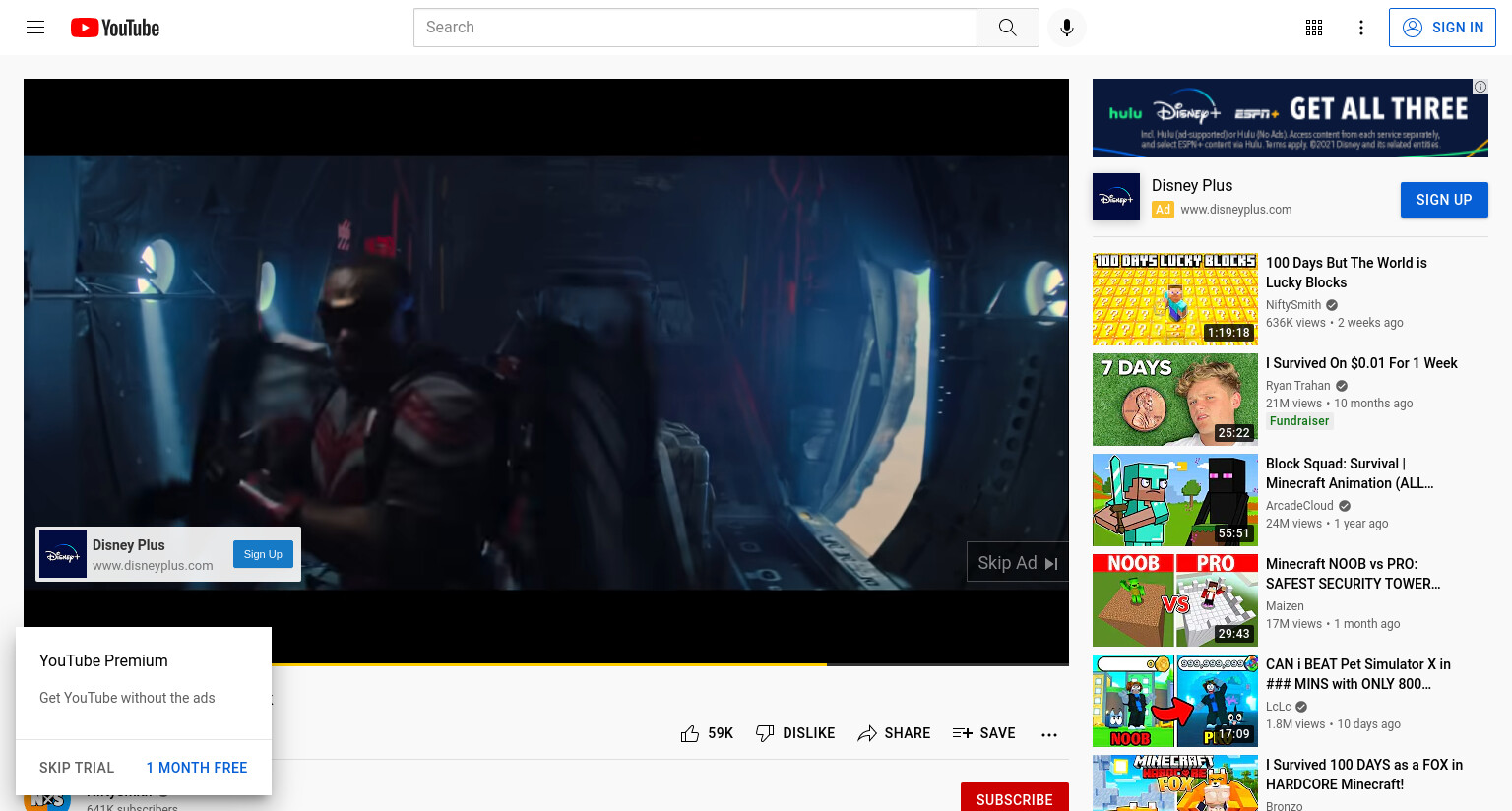Go to YouTube home via logo
Image resolution: width=1512 pixels, height=811 pixels.
click(115, 28)
